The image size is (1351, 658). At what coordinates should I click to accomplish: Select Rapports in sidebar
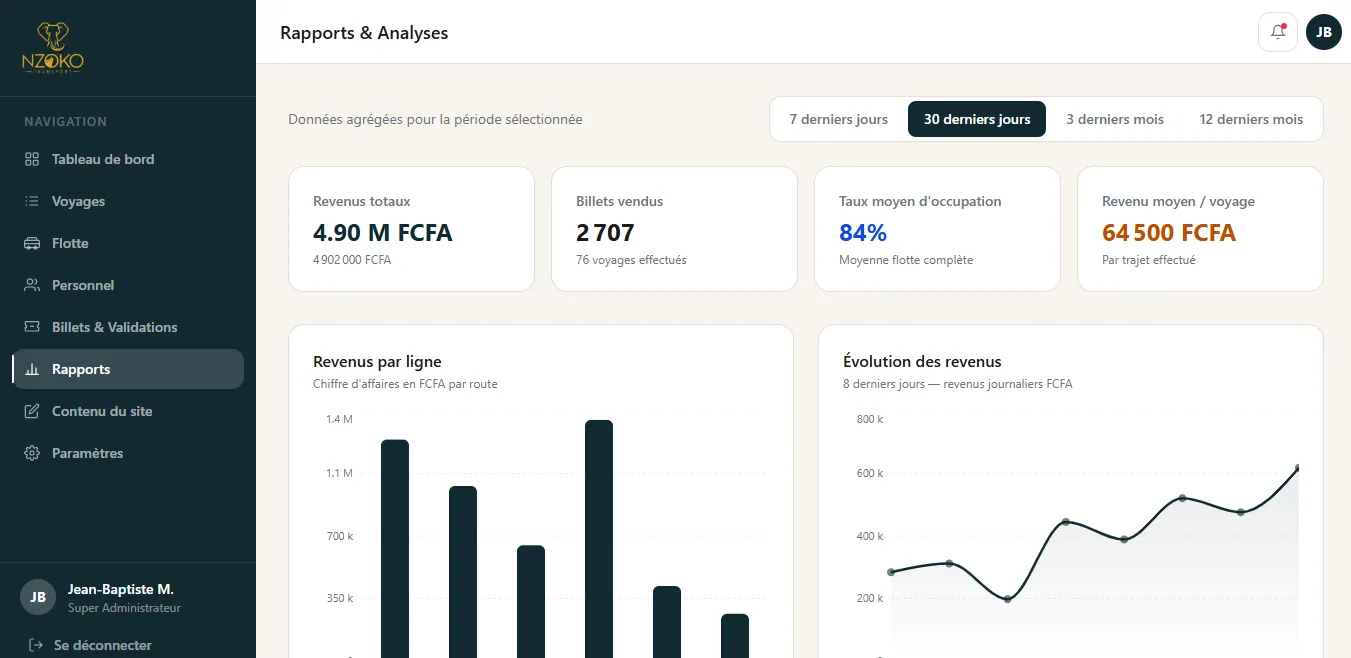(128, 369)
